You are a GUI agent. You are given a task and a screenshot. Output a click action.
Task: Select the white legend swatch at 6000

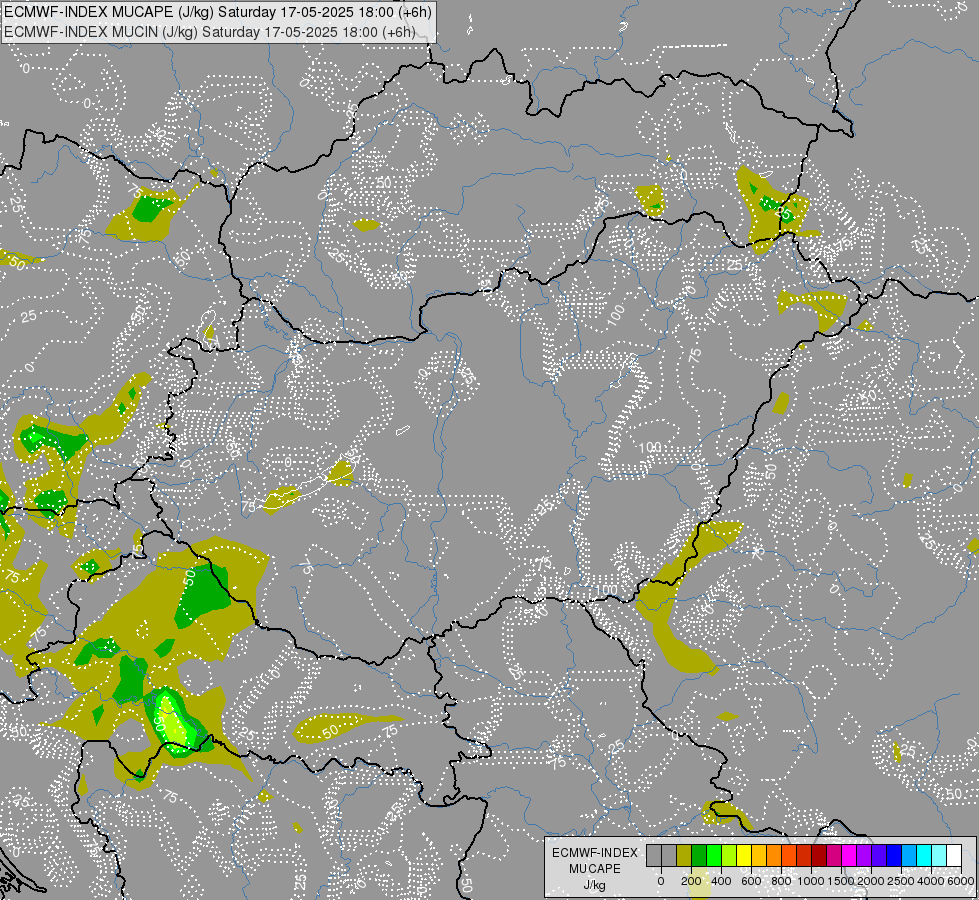point(954,855)
